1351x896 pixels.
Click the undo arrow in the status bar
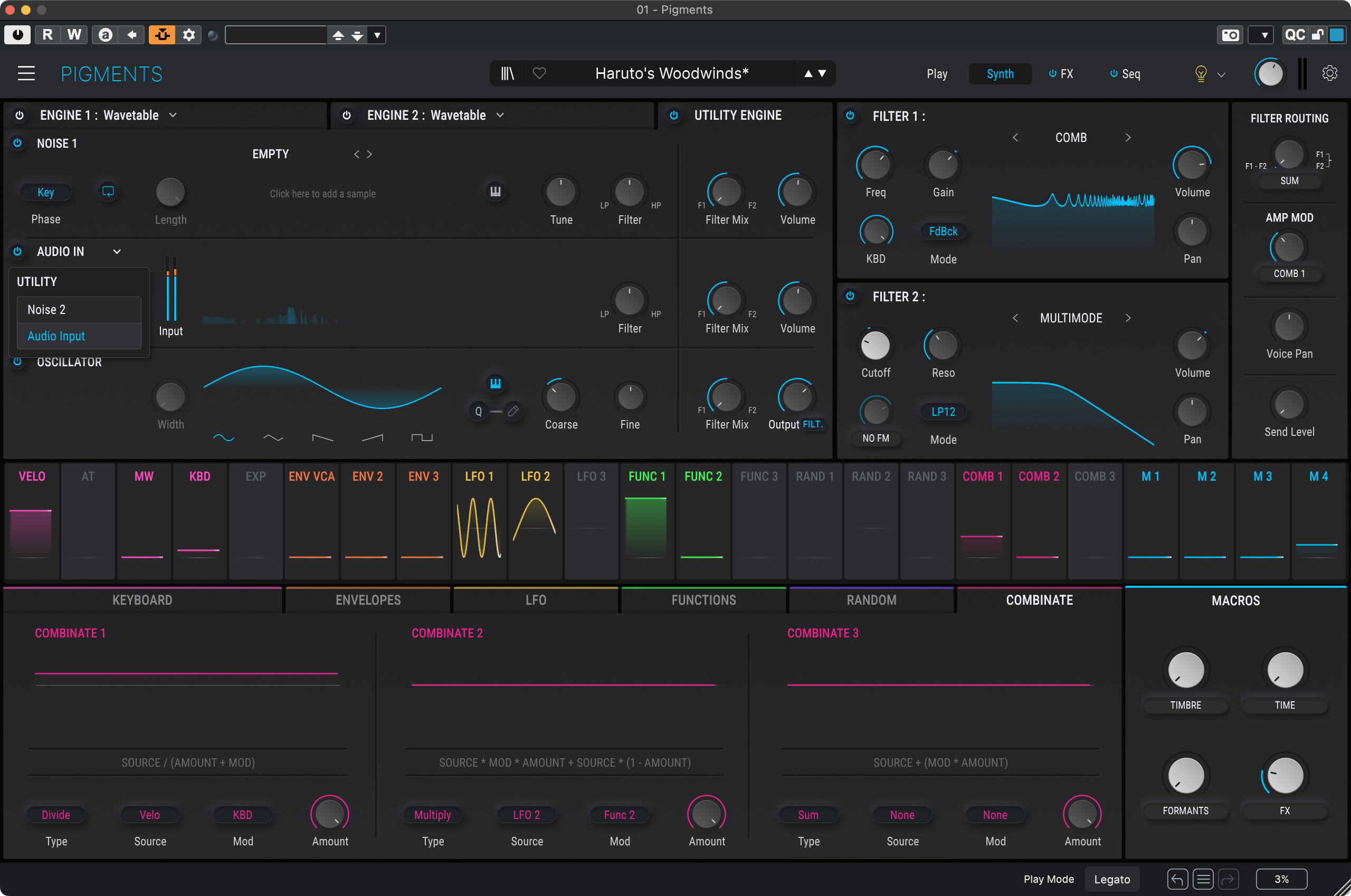pyautogui.click(x=1177, y=880)
